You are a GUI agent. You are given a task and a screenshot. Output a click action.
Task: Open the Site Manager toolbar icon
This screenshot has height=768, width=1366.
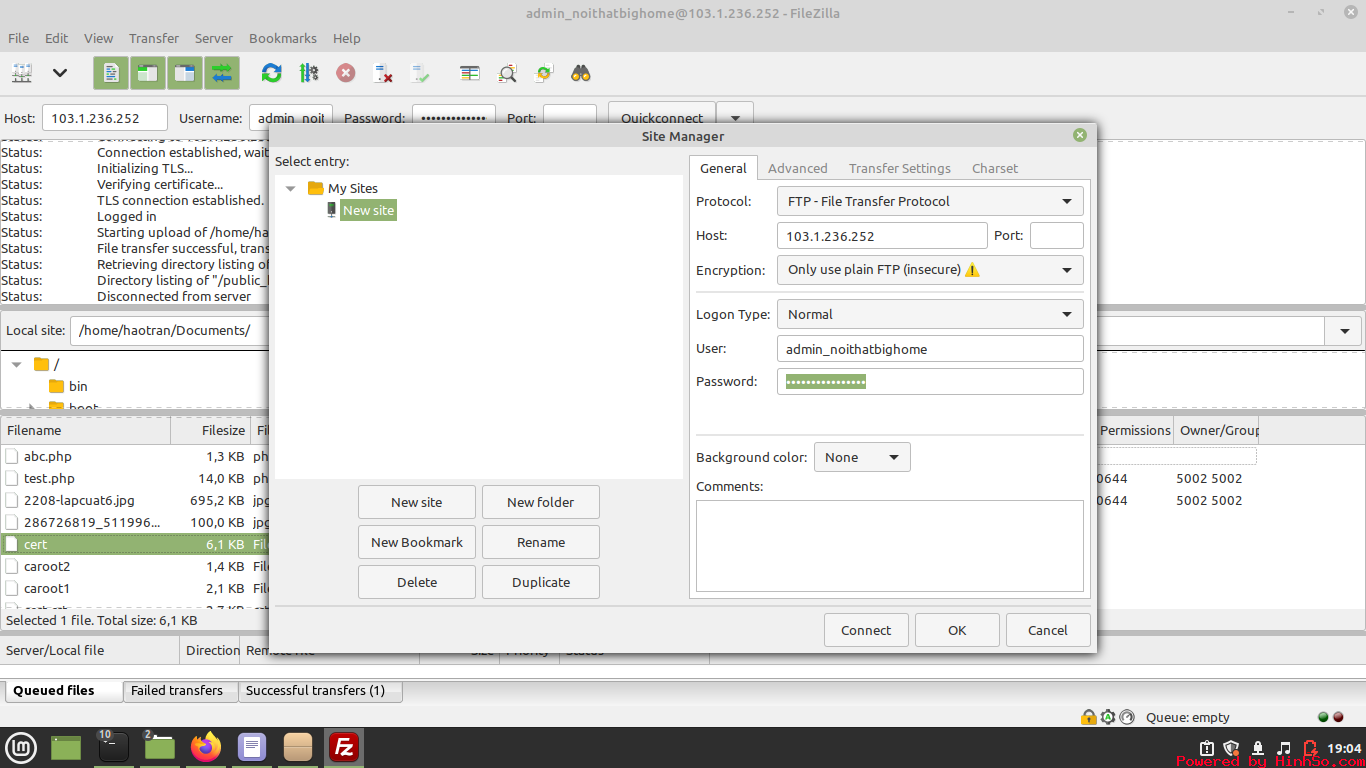click(x=22, y=73)
